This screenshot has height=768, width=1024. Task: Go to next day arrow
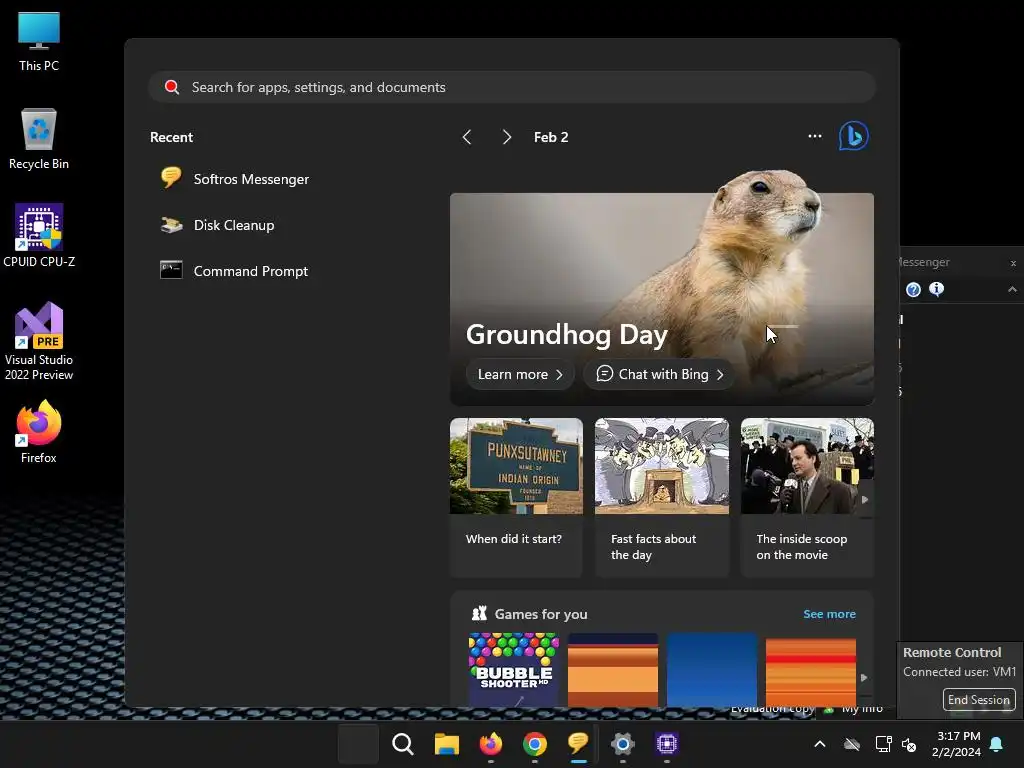point(506,137)
